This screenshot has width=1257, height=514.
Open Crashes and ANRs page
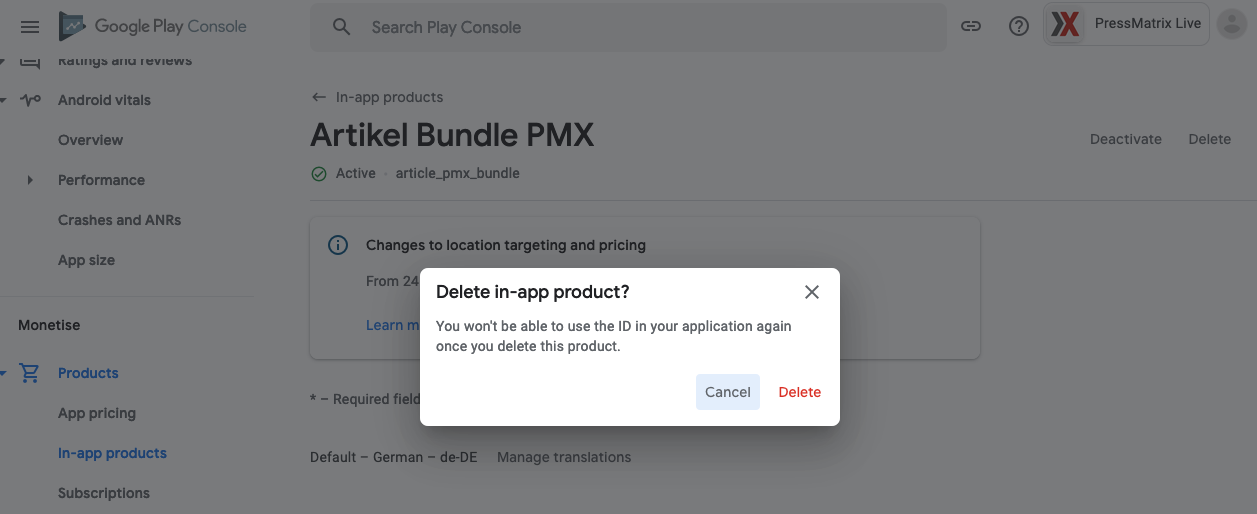click(x=120, y=220)
